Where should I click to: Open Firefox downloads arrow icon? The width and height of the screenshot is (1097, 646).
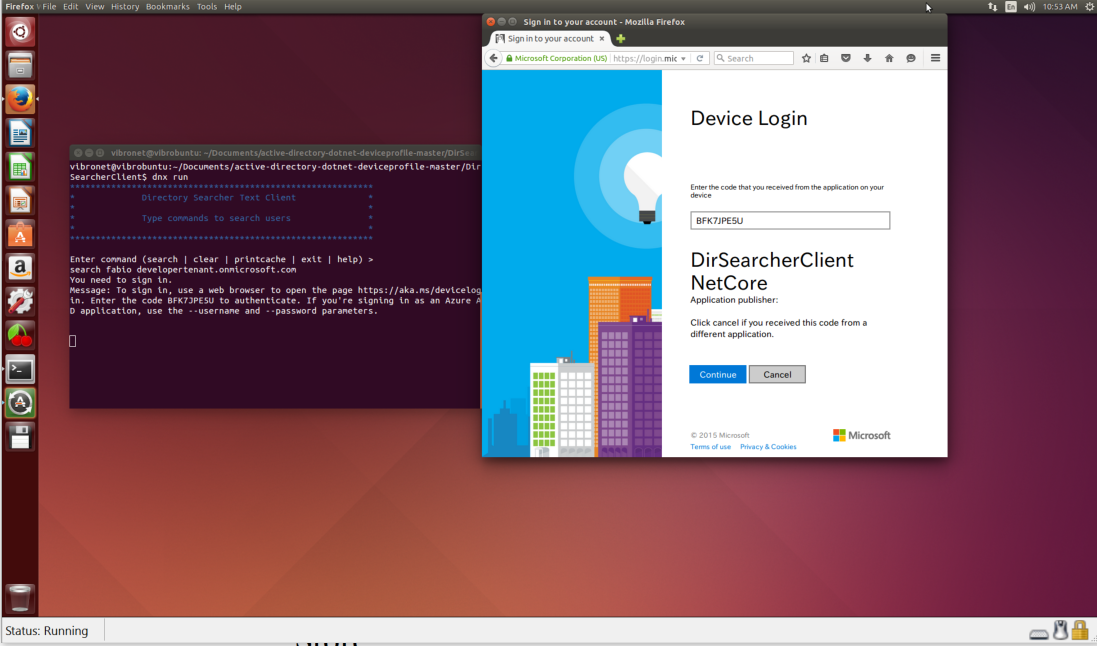(x=868, y=58)
